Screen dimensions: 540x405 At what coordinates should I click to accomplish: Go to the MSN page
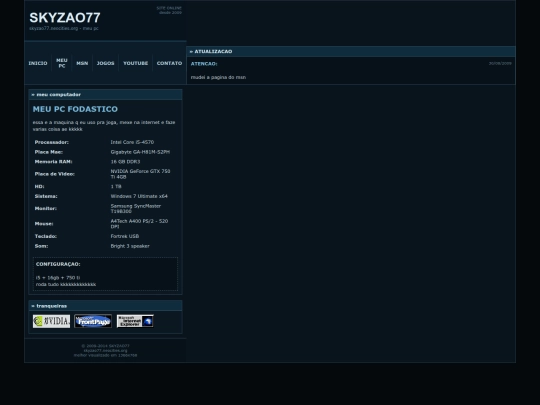tap(82, 63)
